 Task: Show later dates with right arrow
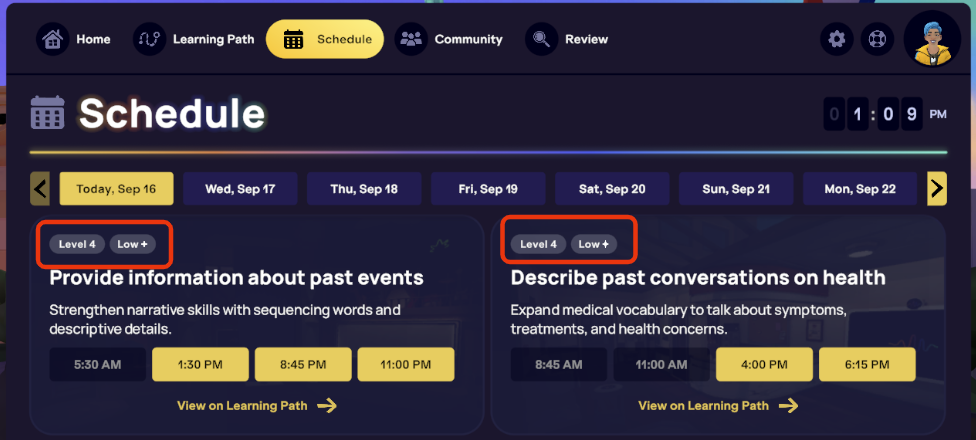coord(937,188)
